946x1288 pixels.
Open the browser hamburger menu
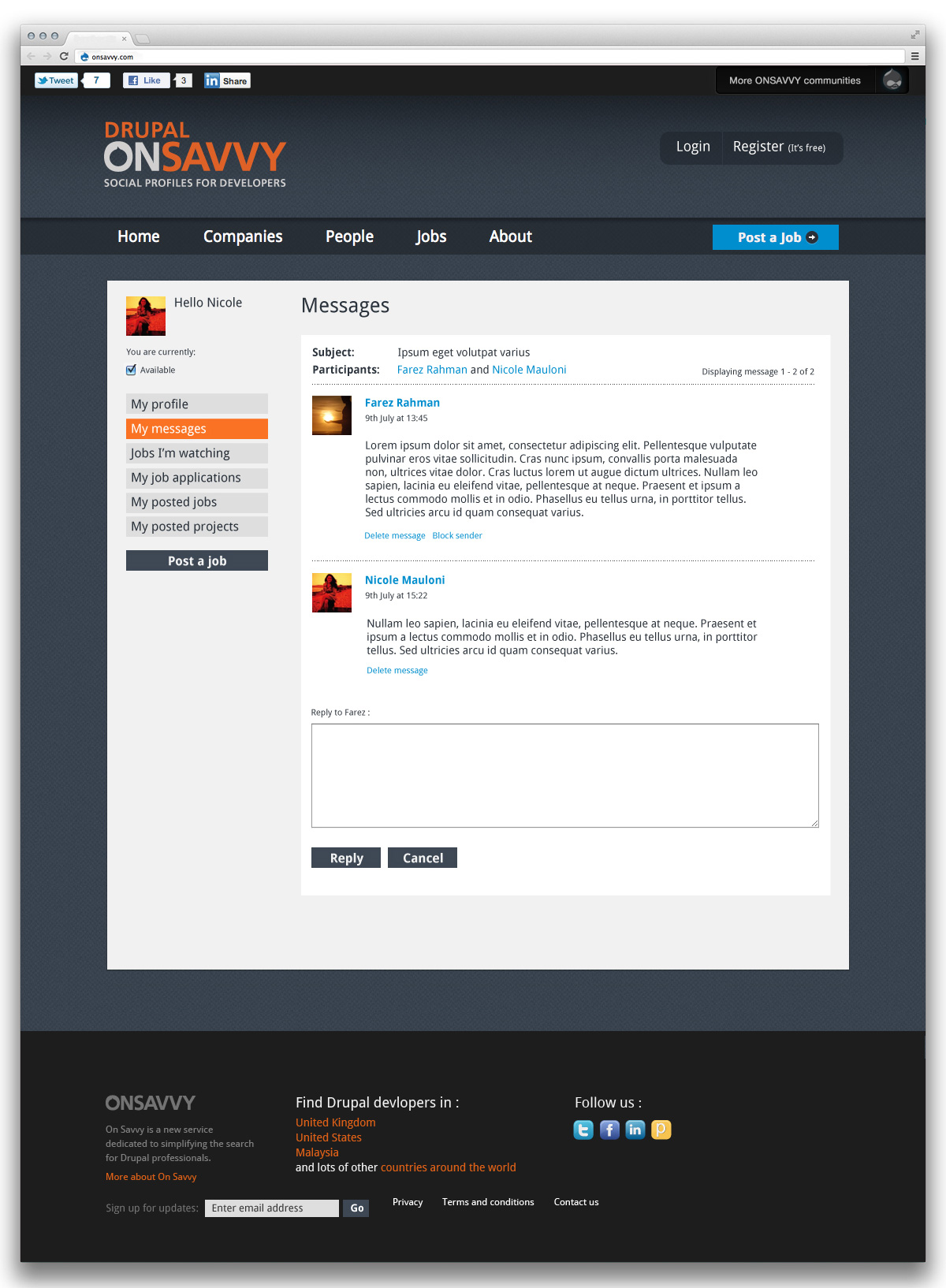pyautogui.click(x=914, y=56)
